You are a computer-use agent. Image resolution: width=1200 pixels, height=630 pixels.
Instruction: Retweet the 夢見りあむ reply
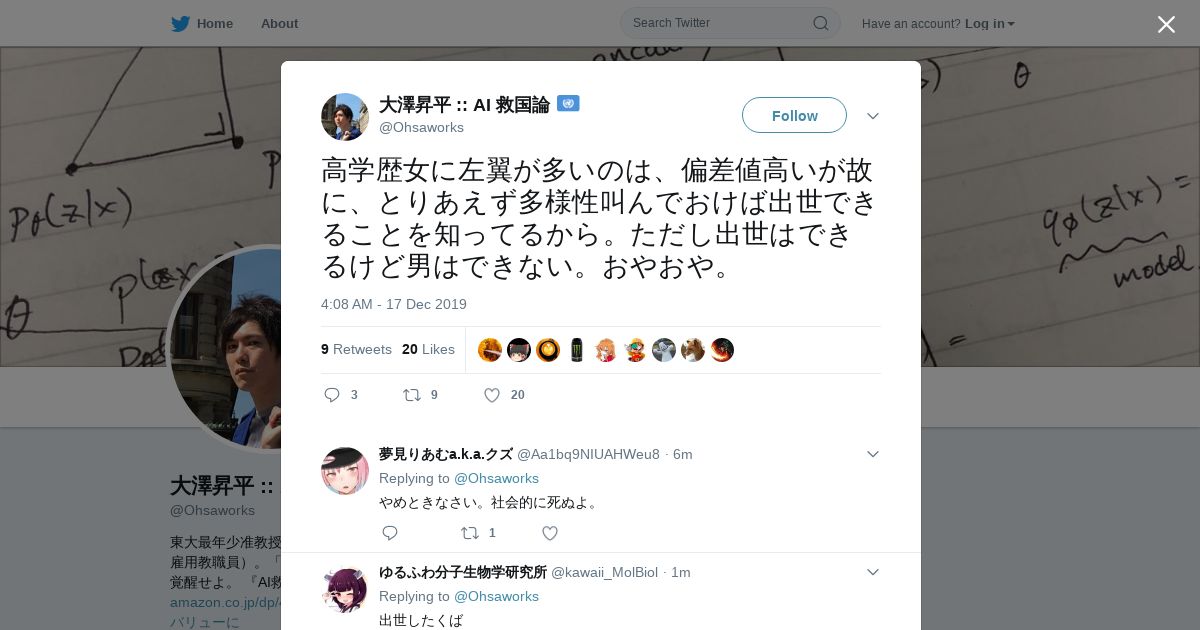470,533
